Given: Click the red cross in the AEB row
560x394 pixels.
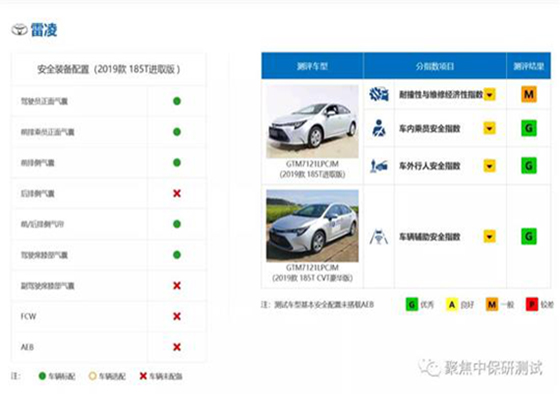Looking at the screenshot, I should pyautogui.click(x=177, y=347).
